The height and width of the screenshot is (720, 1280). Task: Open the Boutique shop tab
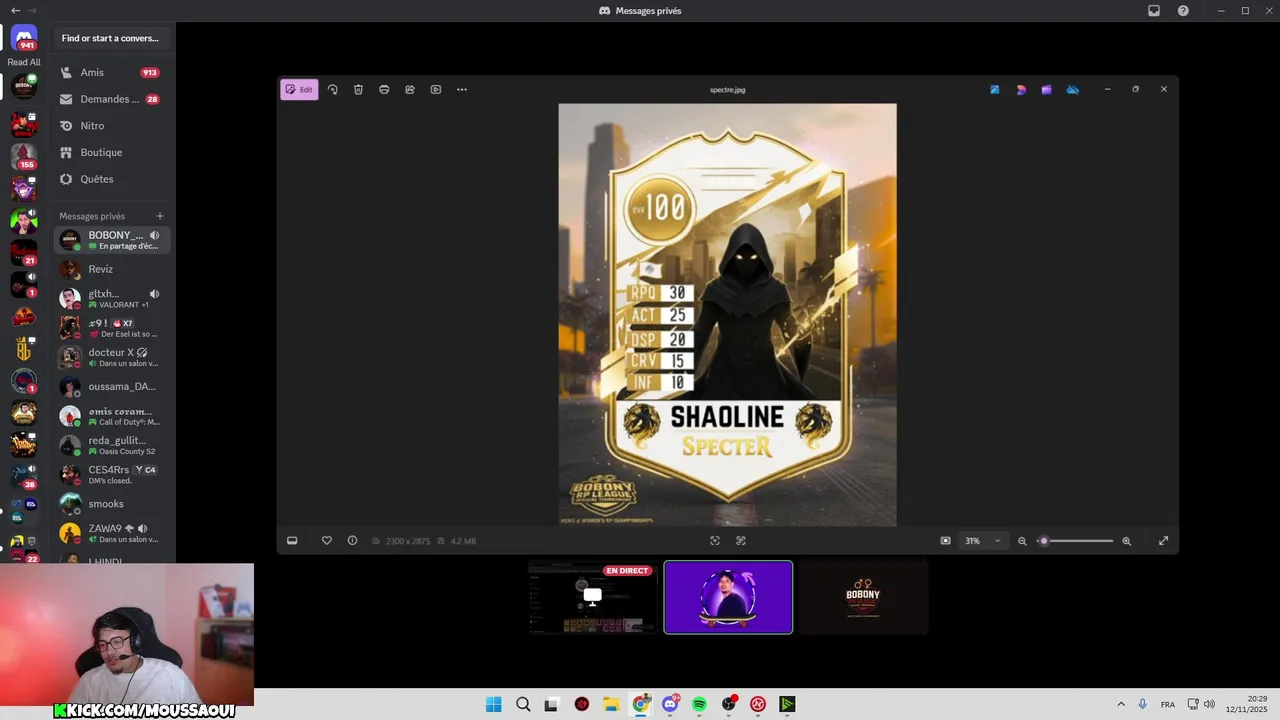click(111, 152)
